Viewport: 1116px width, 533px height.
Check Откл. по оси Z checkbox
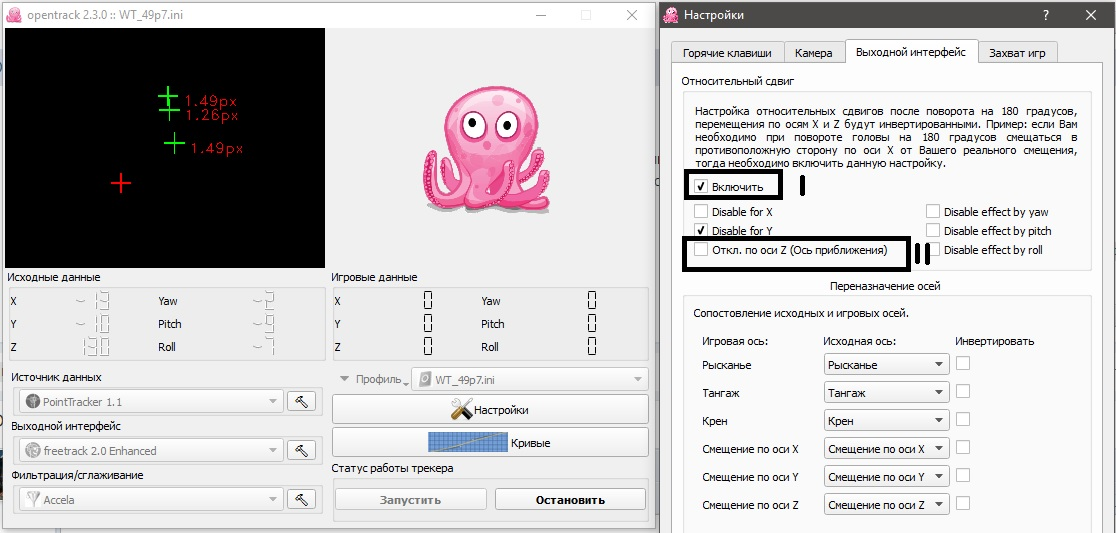pos(701,250)
